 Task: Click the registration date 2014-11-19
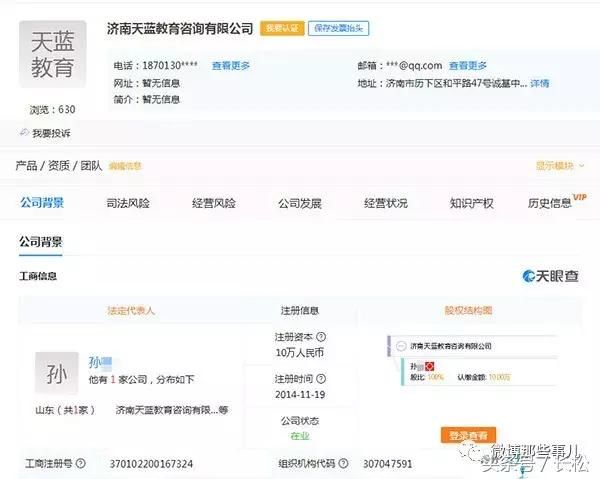coord(300,394)
